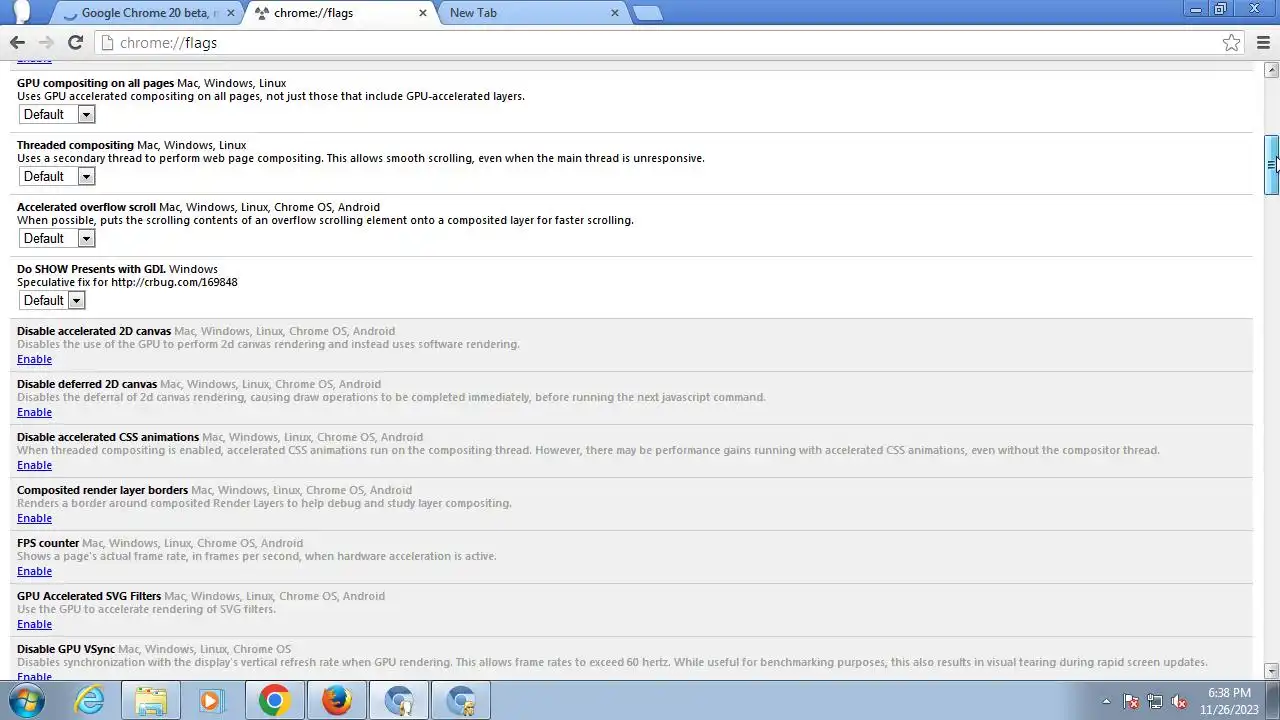Click the second Chromium taskbar icon
The height and width of the screenshot is (720, 1280).
pyautogui.click(x=461, y=701)
